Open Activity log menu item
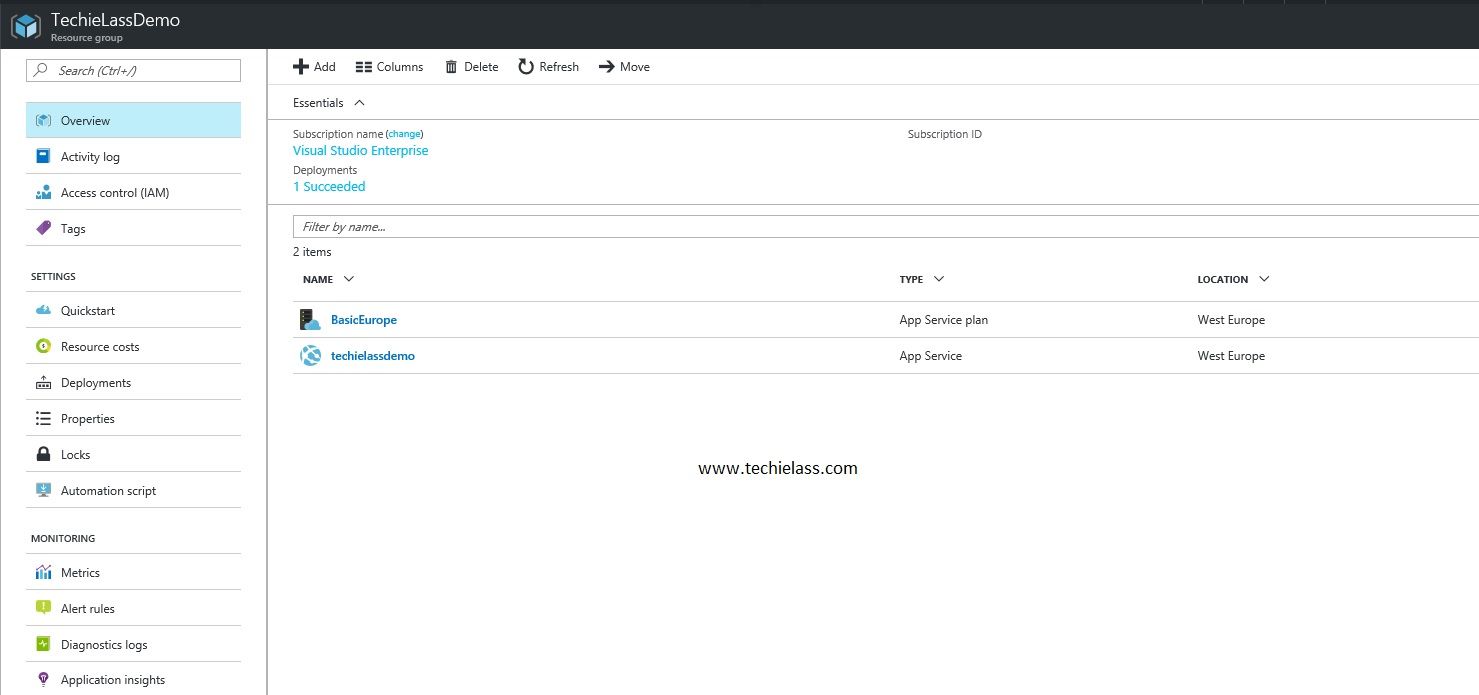 click(x=133, y=156)
